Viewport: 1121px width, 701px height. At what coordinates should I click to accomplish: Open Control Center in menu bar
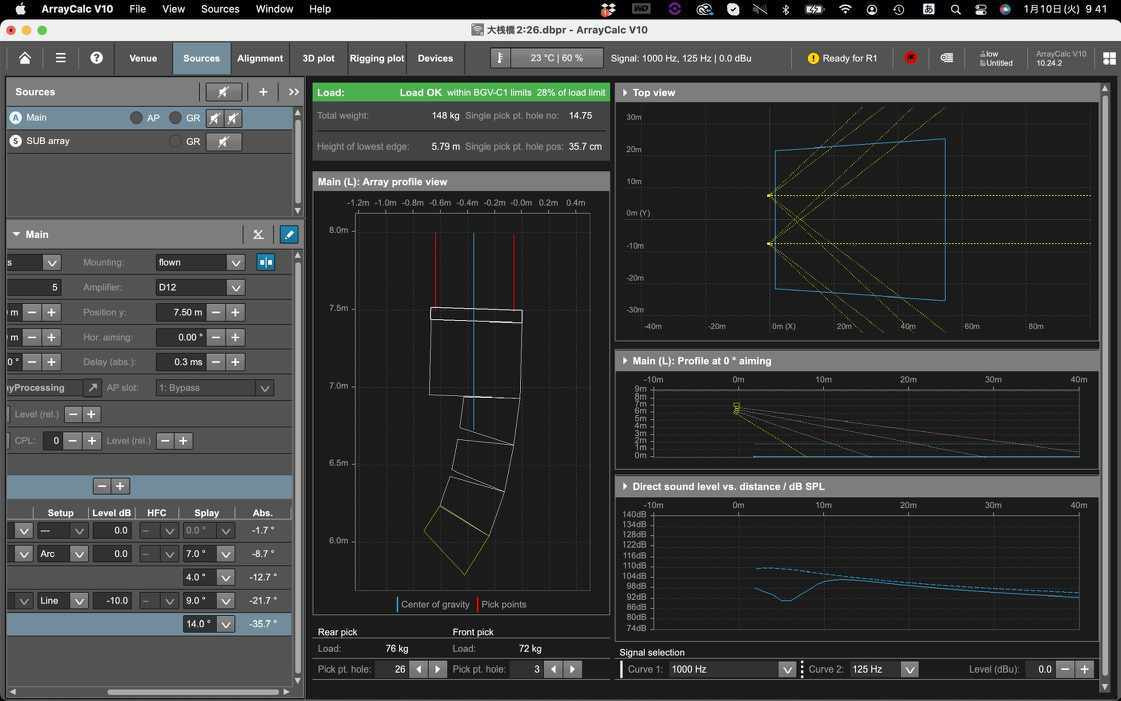pos(980,9)
